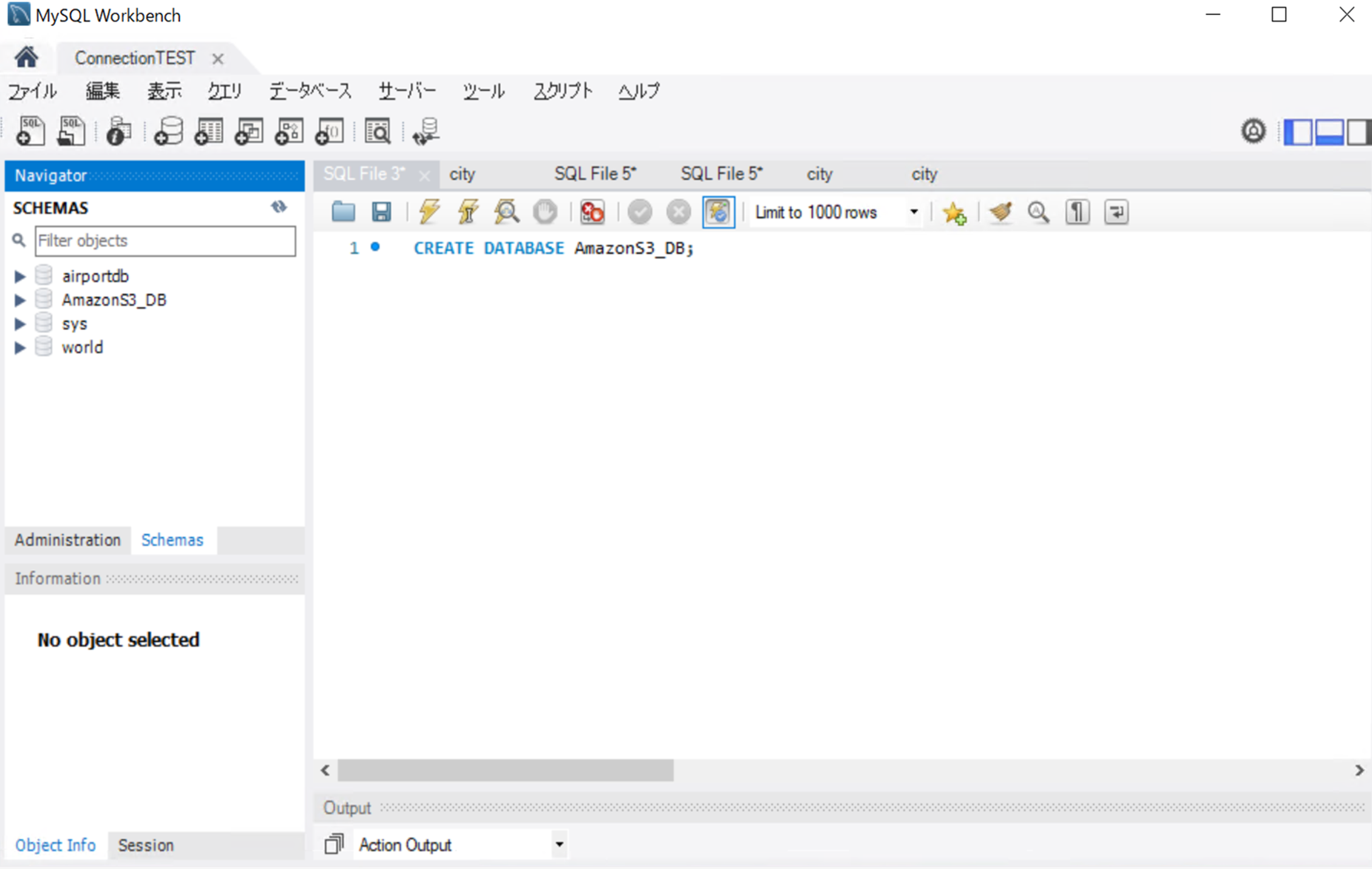The image size is (1372, 869).
Task: Save snippet with star icon
Action: (x=954, y=212)
